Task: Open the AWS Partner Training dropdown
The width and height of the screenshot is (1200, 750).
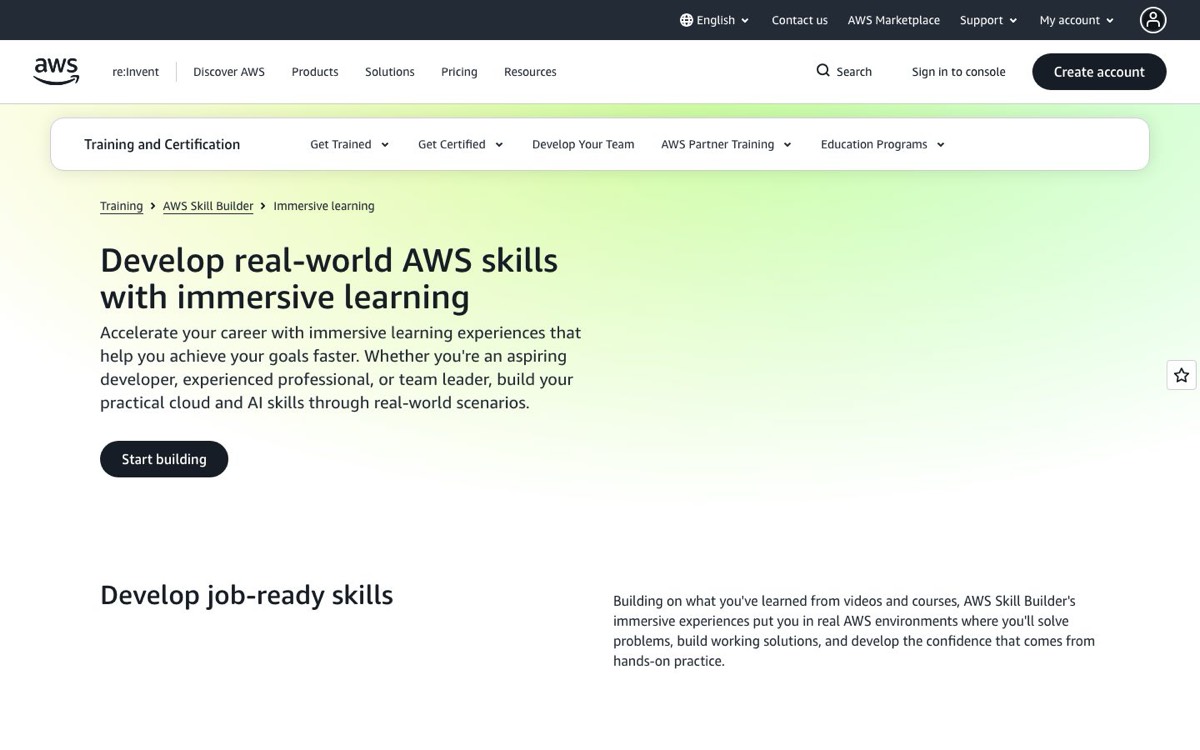Action: click(x=727, y=144)
